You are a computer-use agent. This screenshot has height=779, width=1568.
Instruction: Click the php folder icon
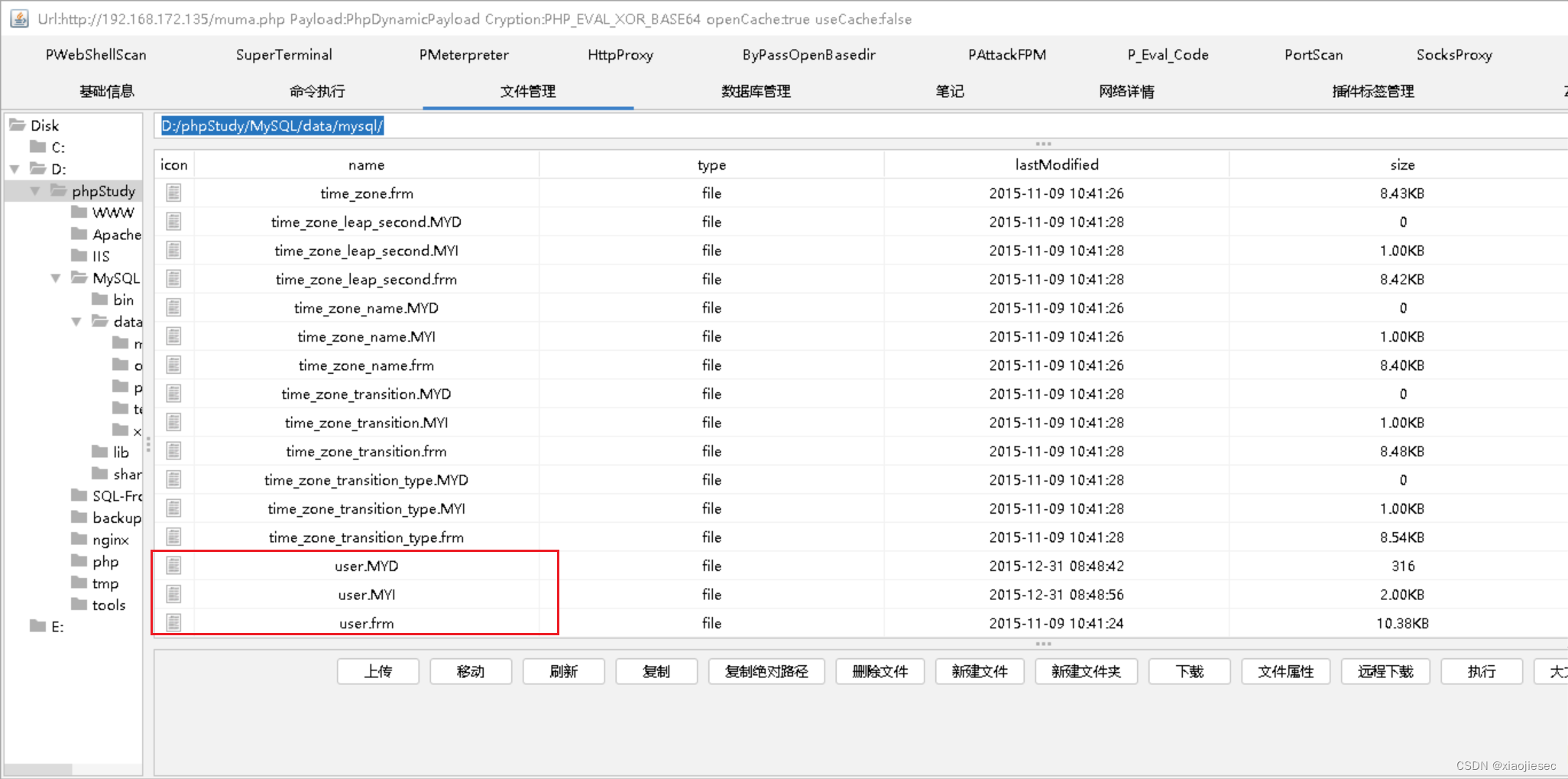click(x=80, y=561)
